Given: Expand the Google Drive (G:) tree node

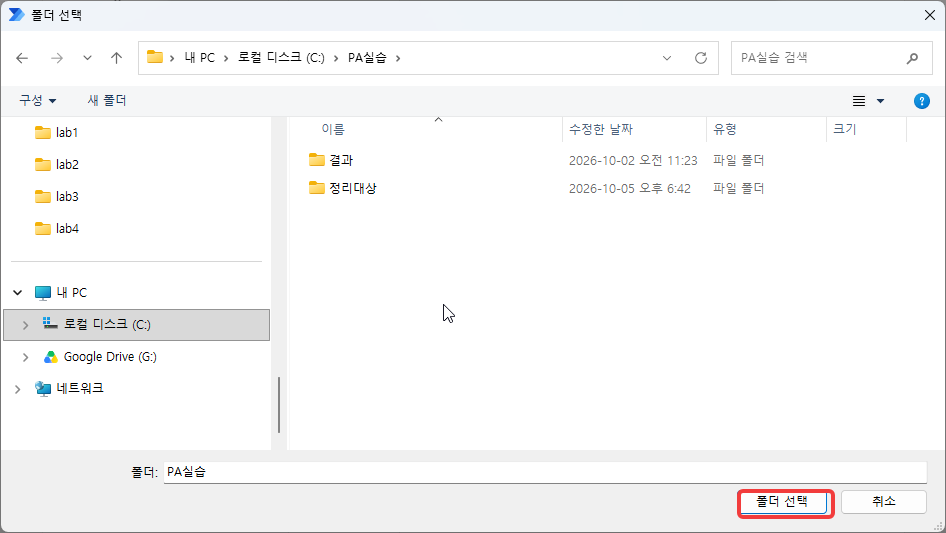Looking at the screenshot, I should [x=25, y=357].
